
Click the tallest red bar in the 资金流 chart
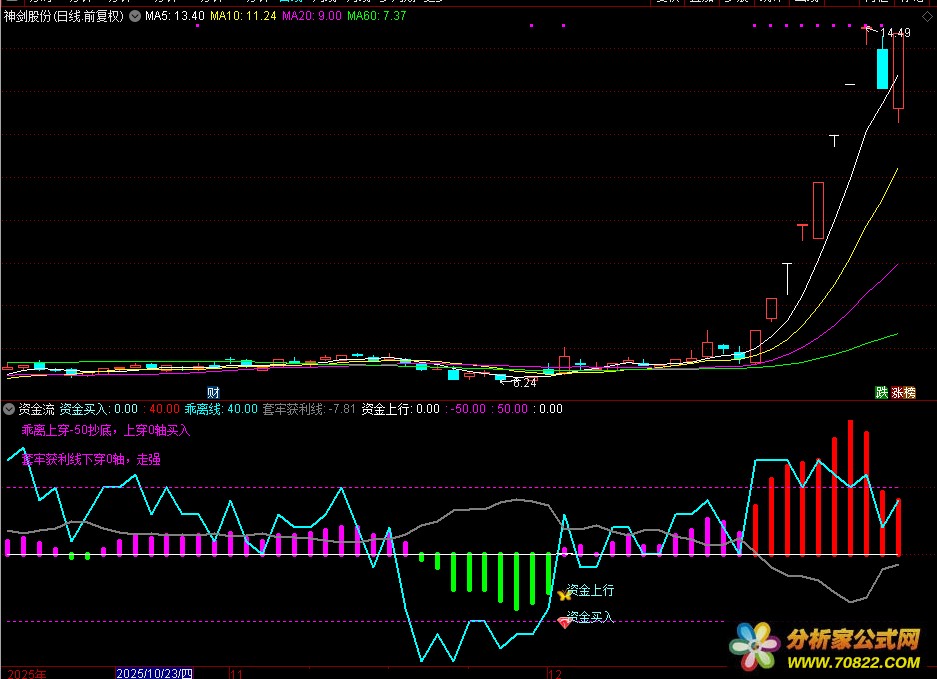pyautogui.click(x=850, y=488)
